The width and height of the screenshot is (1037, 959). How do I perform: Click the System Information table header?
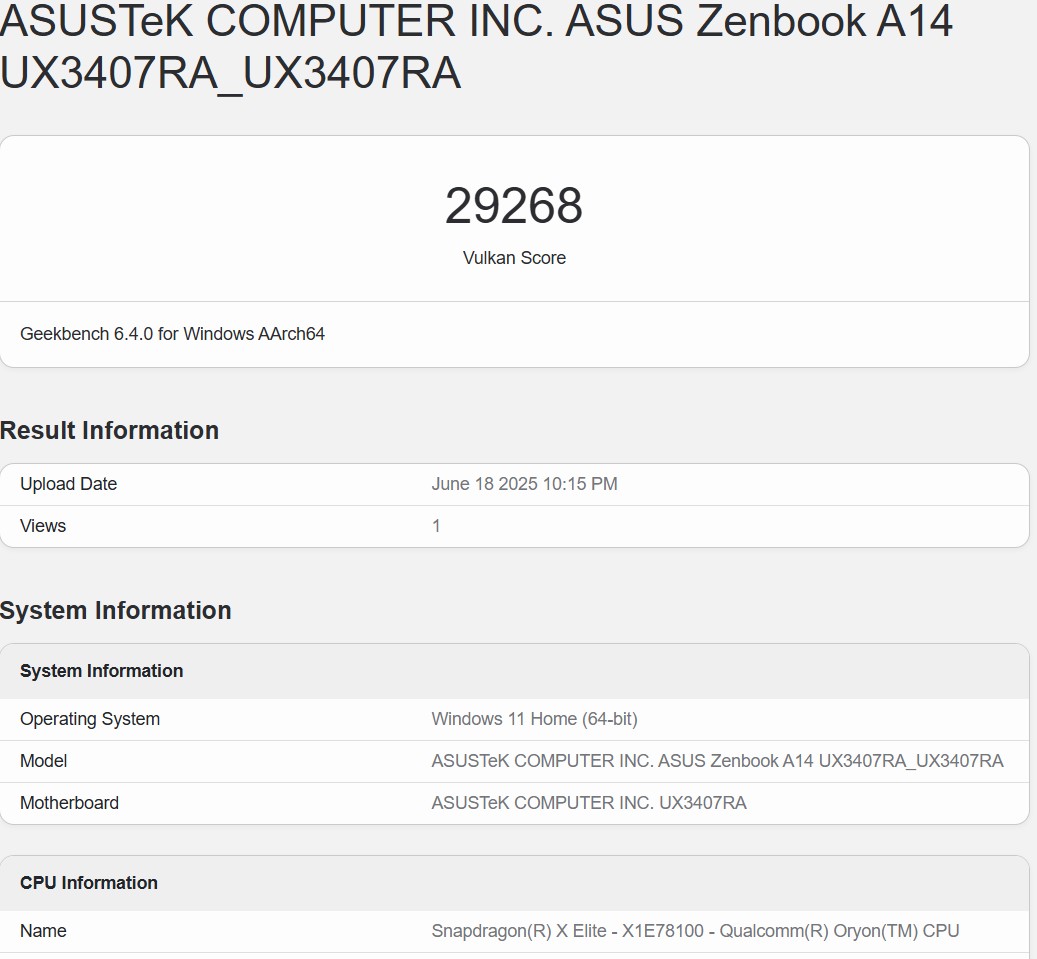(x=101, y=671)
